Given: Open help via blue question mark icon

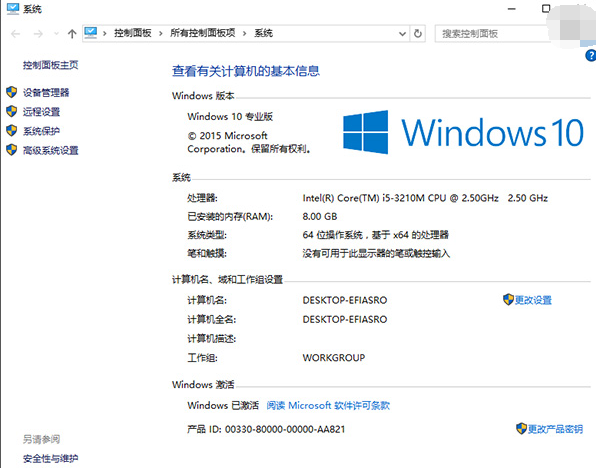Looking at the screenshot, I should click(591, 56).
